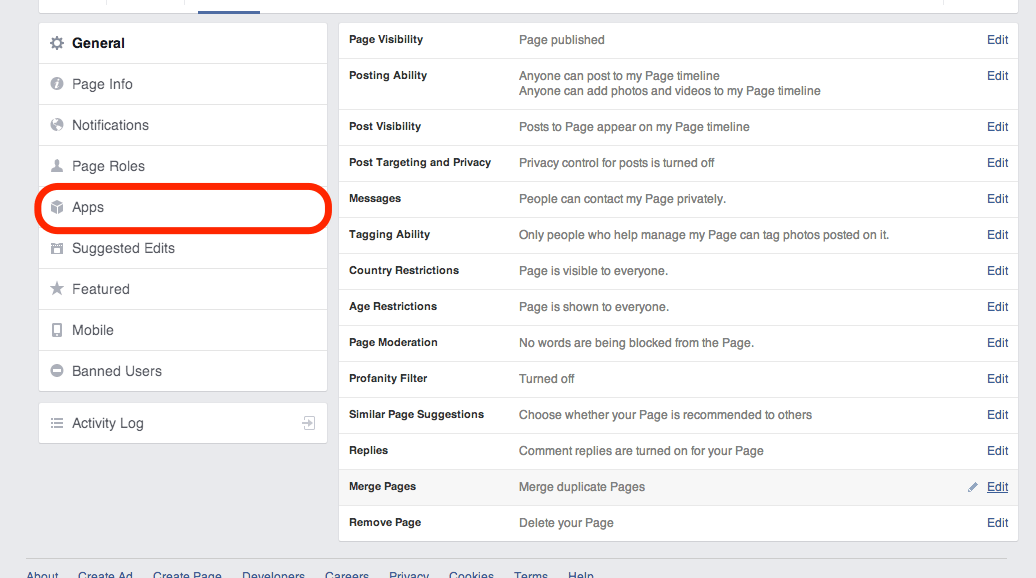The width and height of the screenshot is (1036, 578).
Task: Click the Mobile phone icon
Action: pos(56,330)
